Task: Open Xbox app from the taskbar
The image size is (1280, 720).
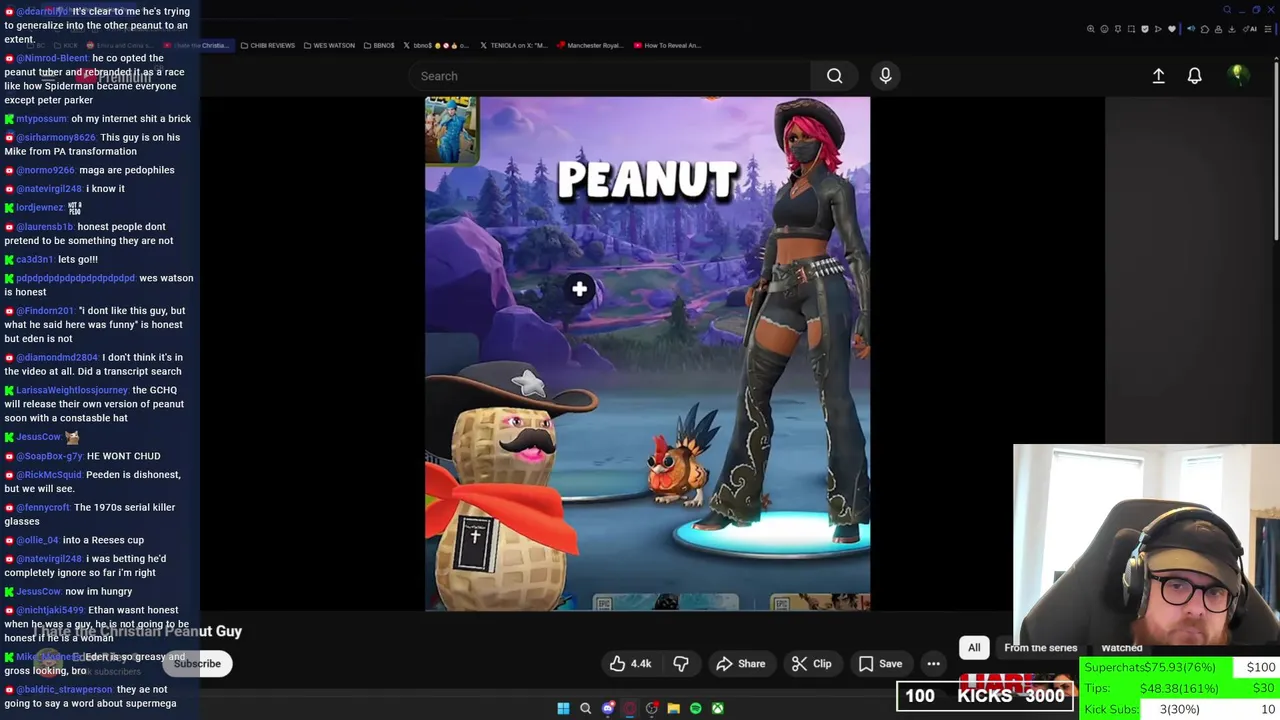Action: coord(717,708)
